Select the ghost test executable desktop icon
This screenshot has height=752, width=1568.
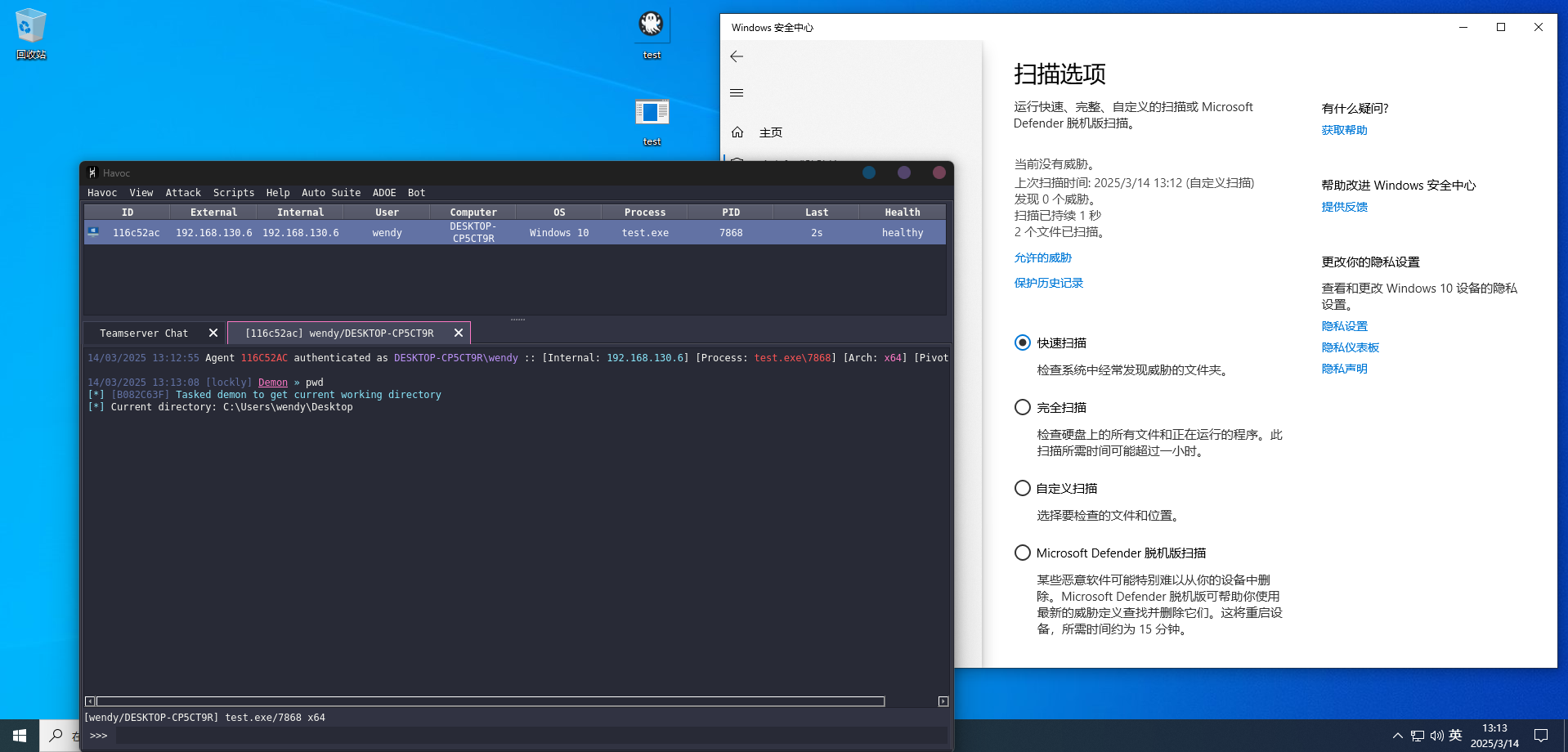[x=652, y=34]
